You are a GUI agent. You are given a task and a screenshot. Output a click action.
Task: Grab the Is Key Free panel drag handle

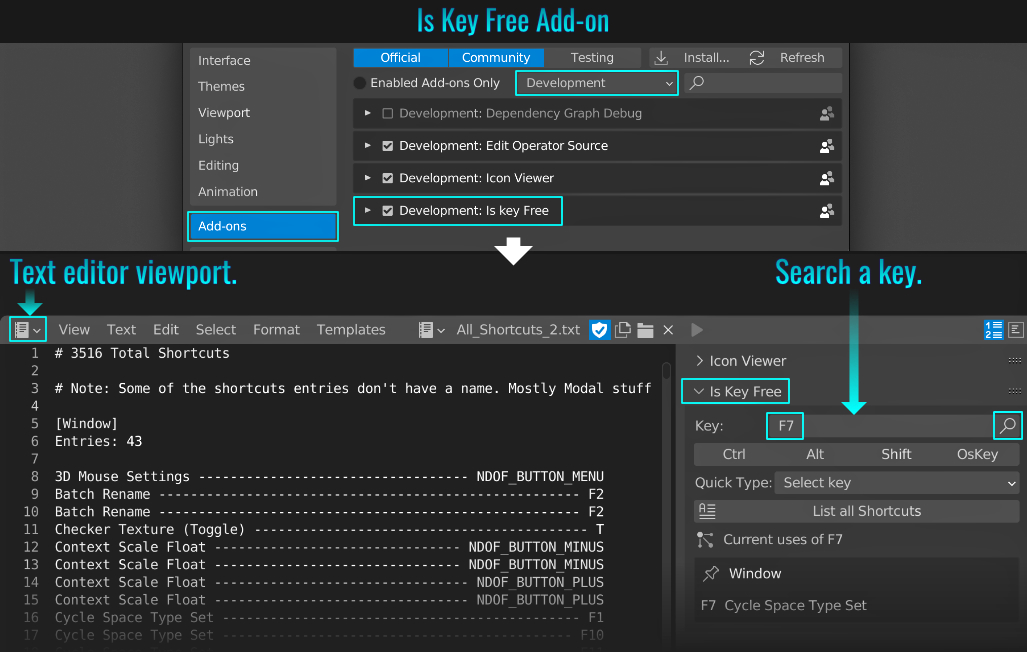pyautogui.click(x=1015, y=391)
